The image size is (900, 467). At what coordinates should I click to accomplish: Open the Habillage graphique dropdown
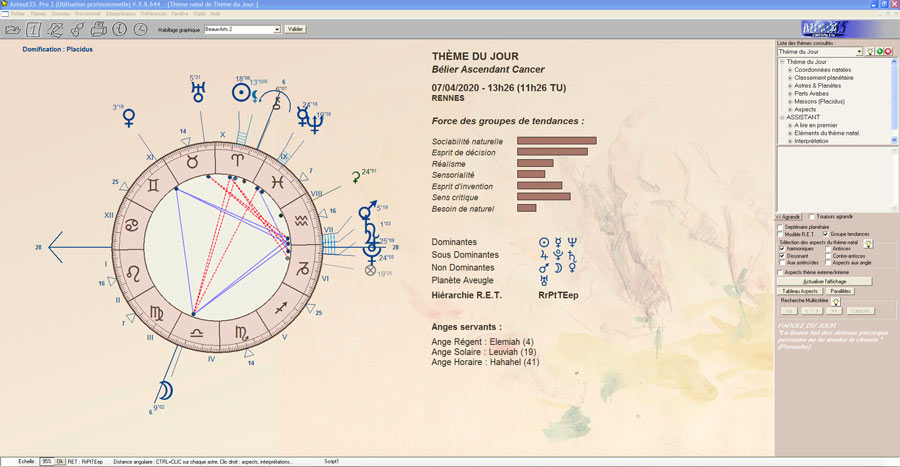click(276, 29)
